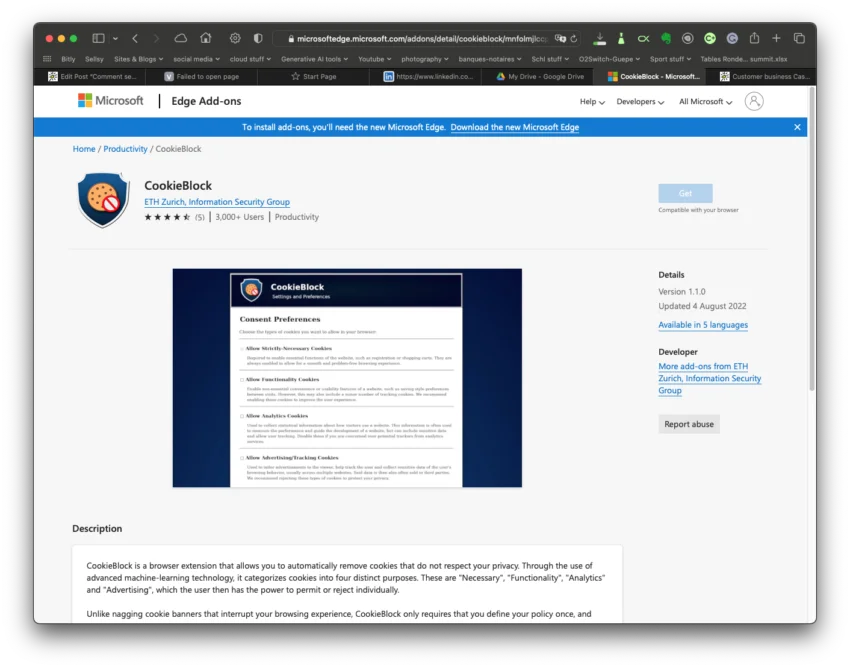The height and width of the screenshot is (668, 850).
Task: Switch to Customer business Cas tab
Action: pyautogui.click(x=764, y=76)
